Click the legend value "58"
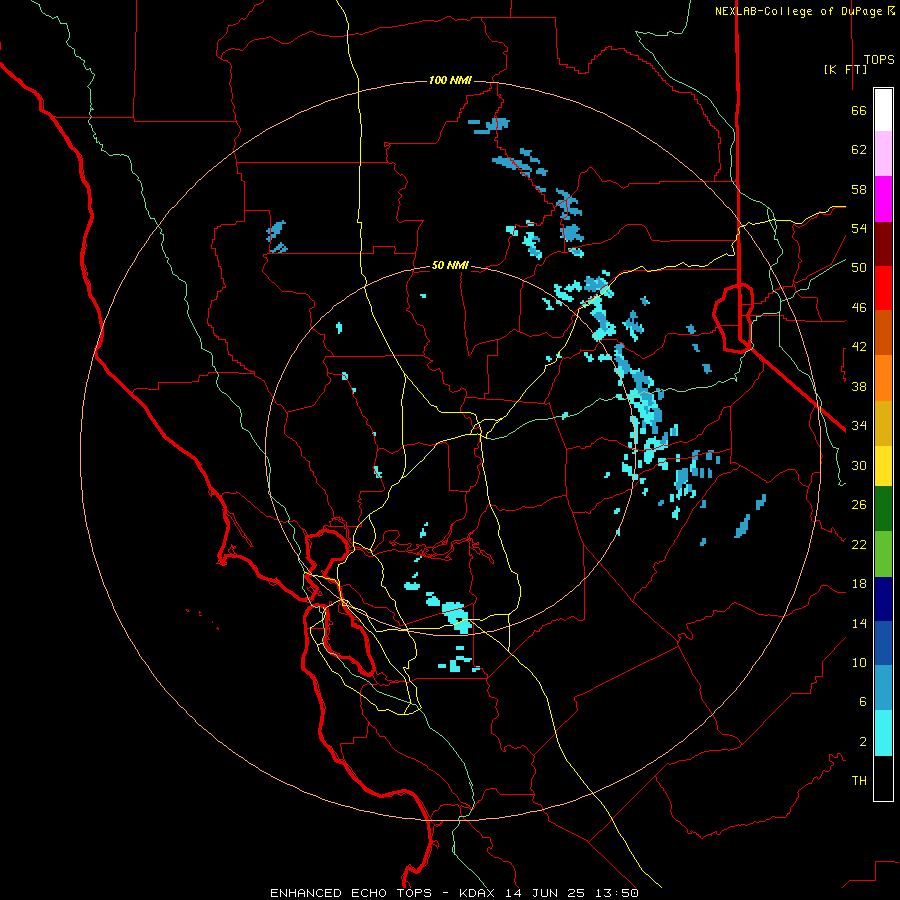Viewport: 900px width, 900px height. [x=859, y=189]
